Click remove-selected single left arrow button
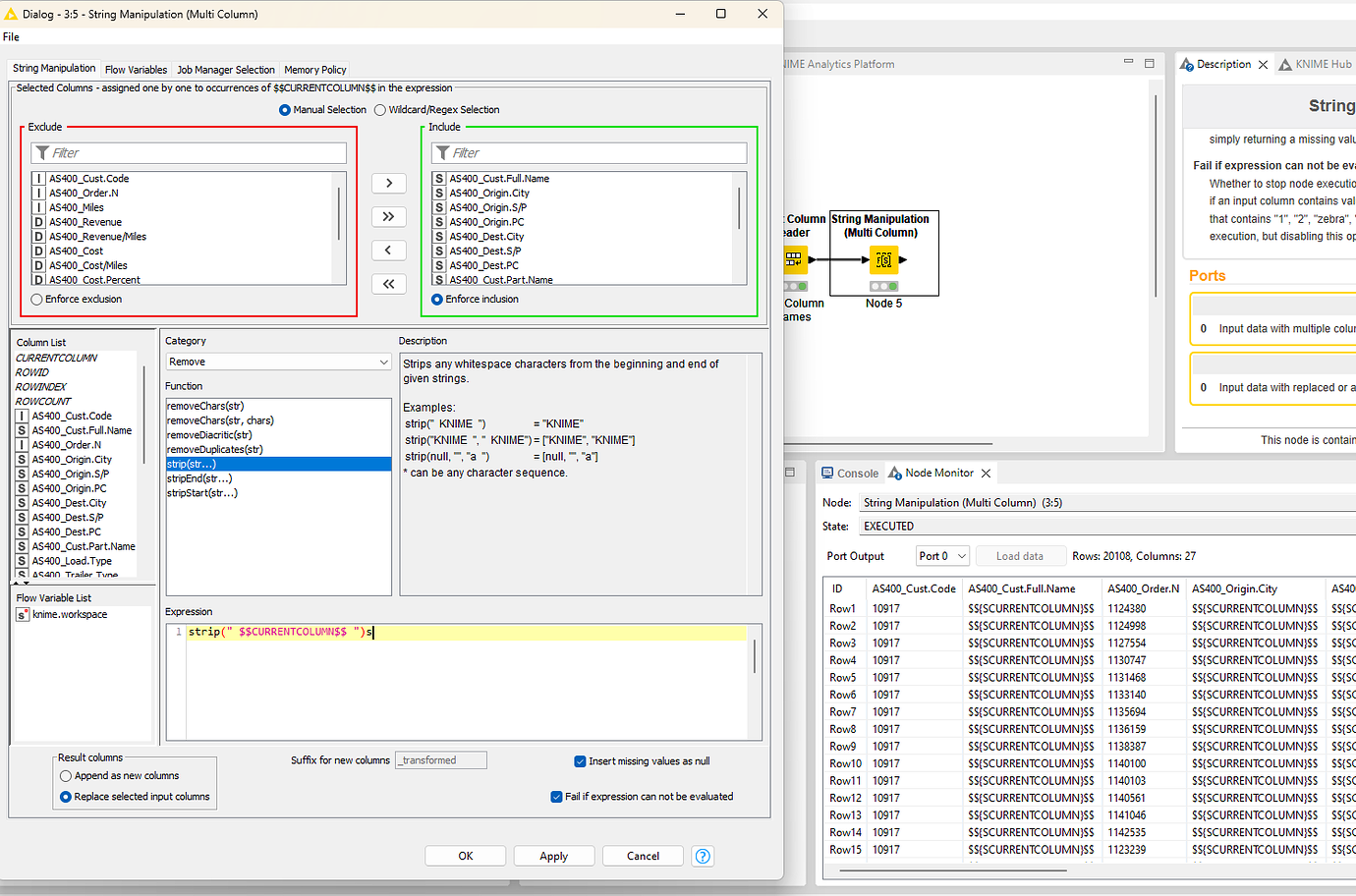This screenshot has height=896, width=1356. (389, 251)
